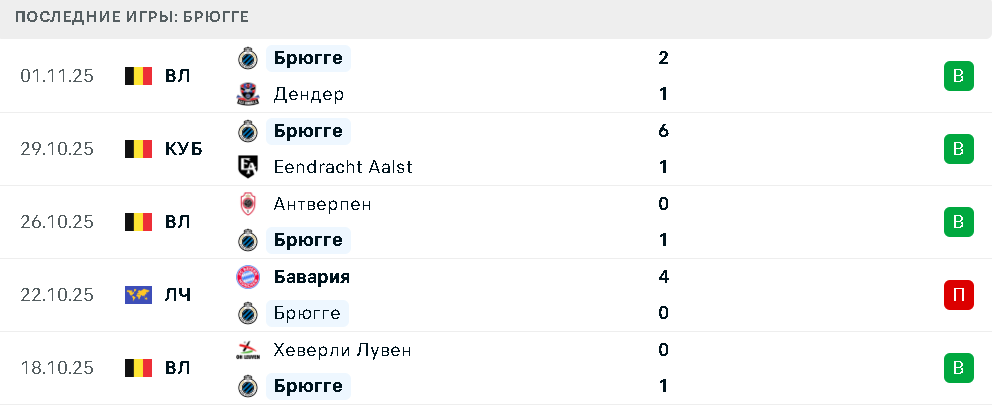This screenshot has width=992, height=408.
Task: Click the Eendracht Aalst club logo
Action: tap(247, 167)
